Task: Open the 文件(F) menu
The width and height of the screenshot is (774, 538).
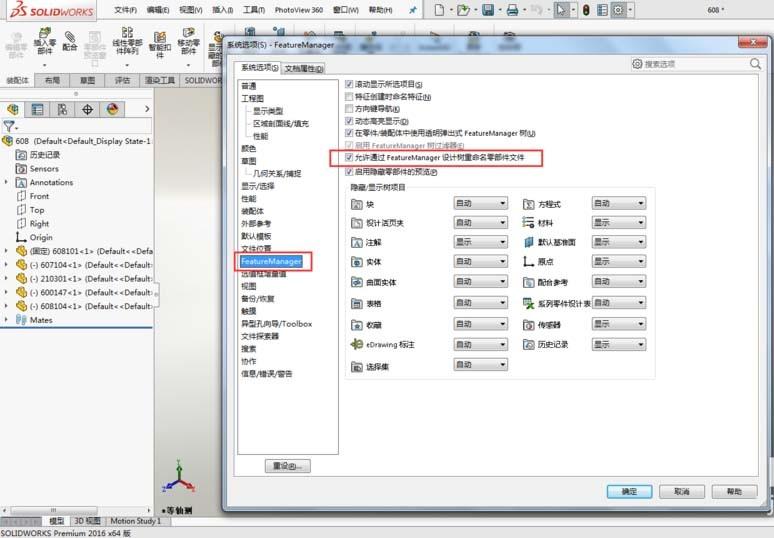Action: [x=125, y=10]
